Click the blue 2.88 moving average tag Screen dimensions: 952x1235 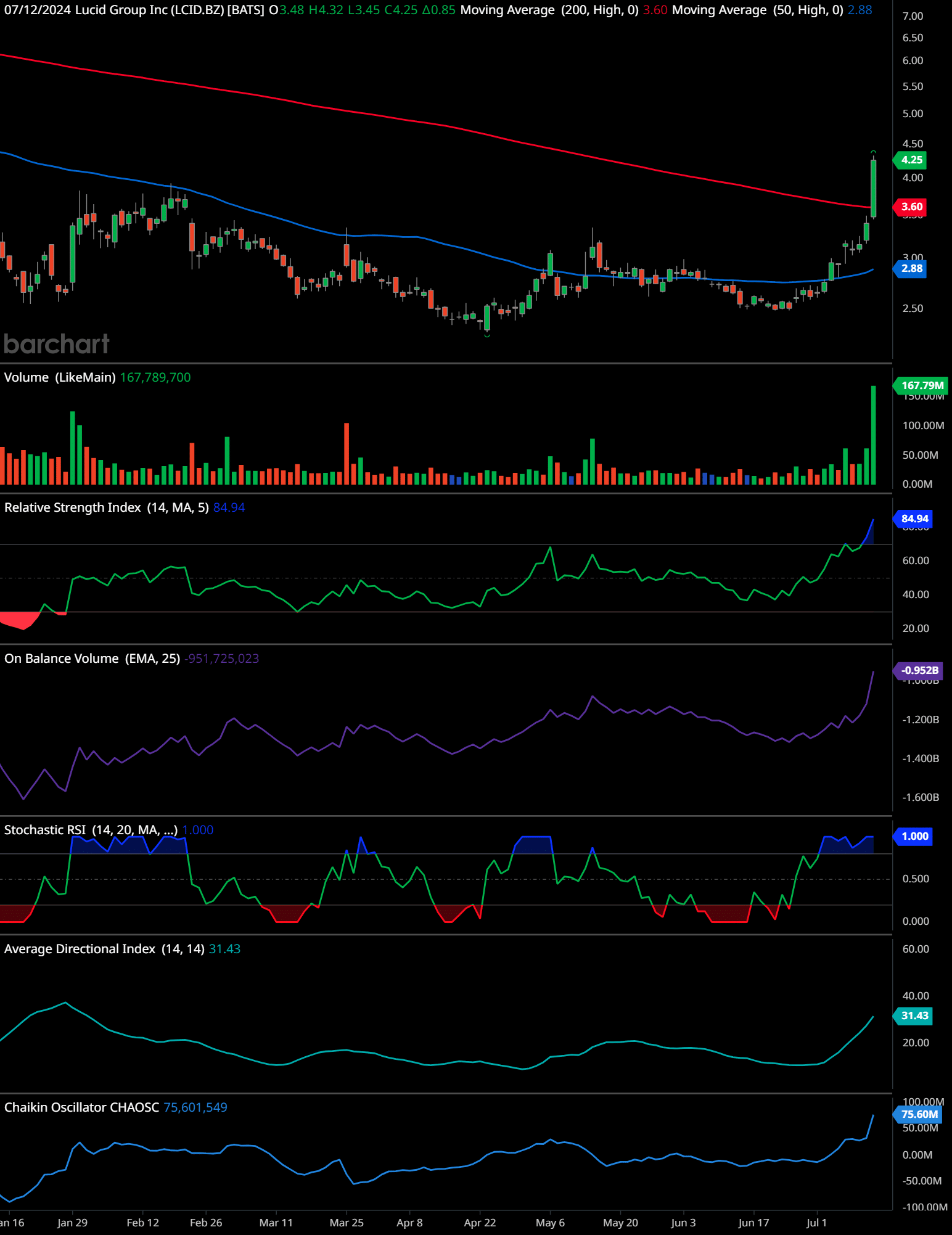[910, 269]
